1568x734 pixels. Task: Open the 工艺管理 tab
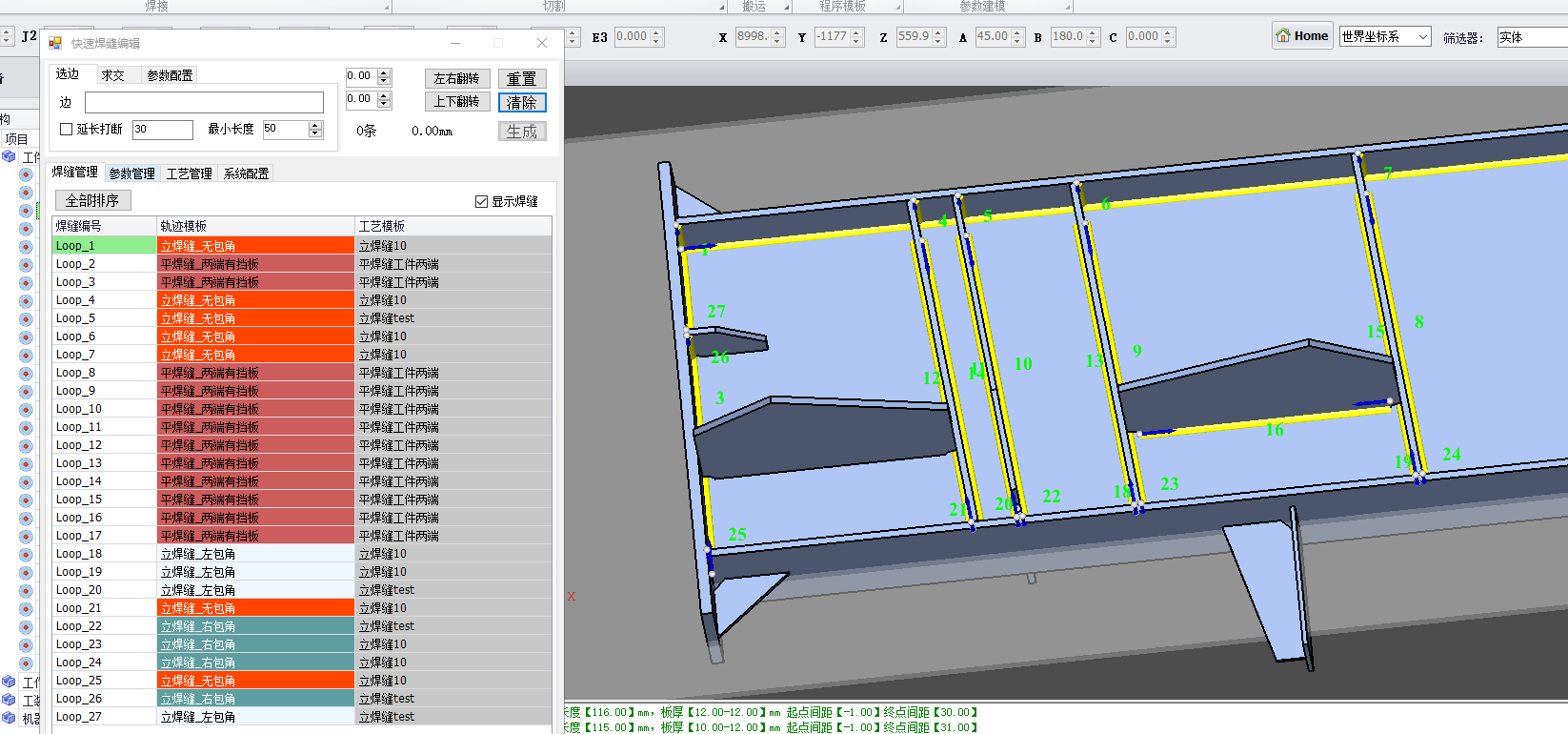click(189, 173)
